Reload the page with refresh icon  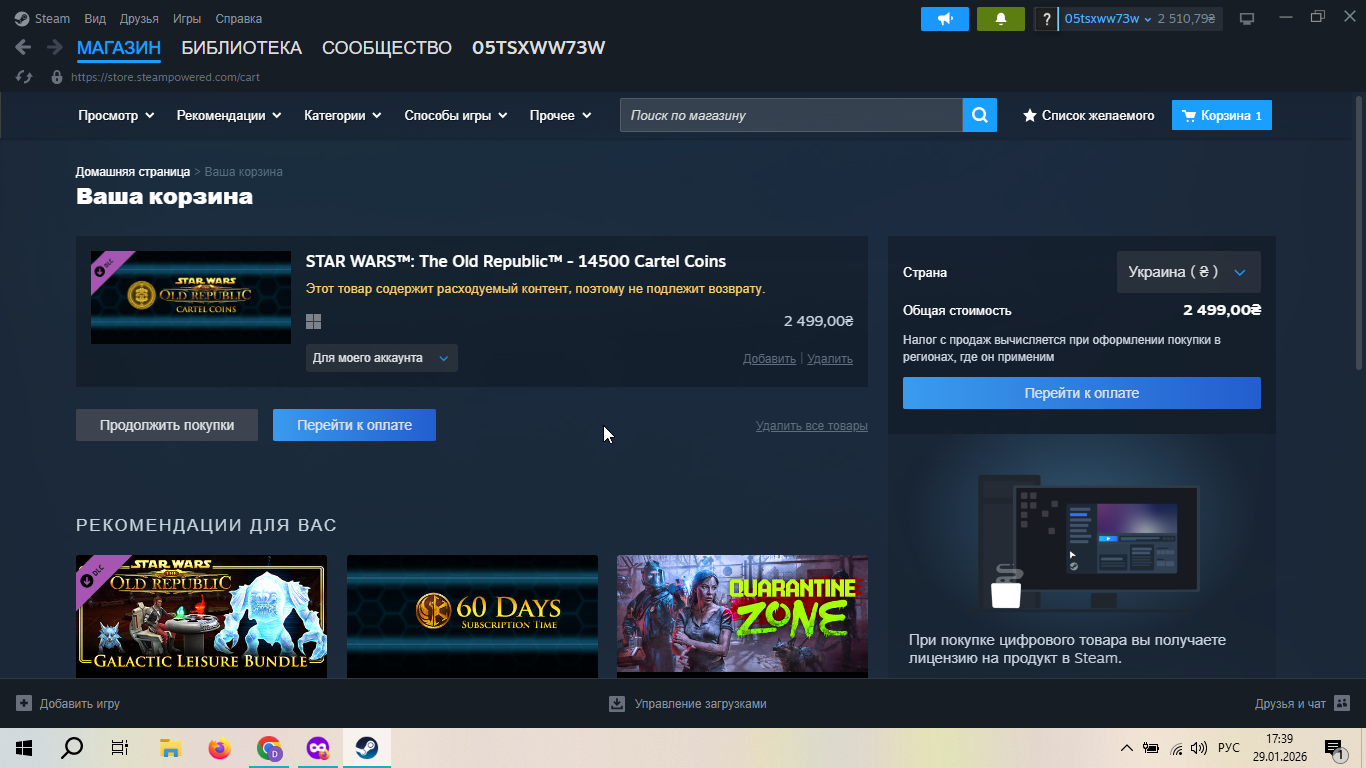tap(25, 77)
